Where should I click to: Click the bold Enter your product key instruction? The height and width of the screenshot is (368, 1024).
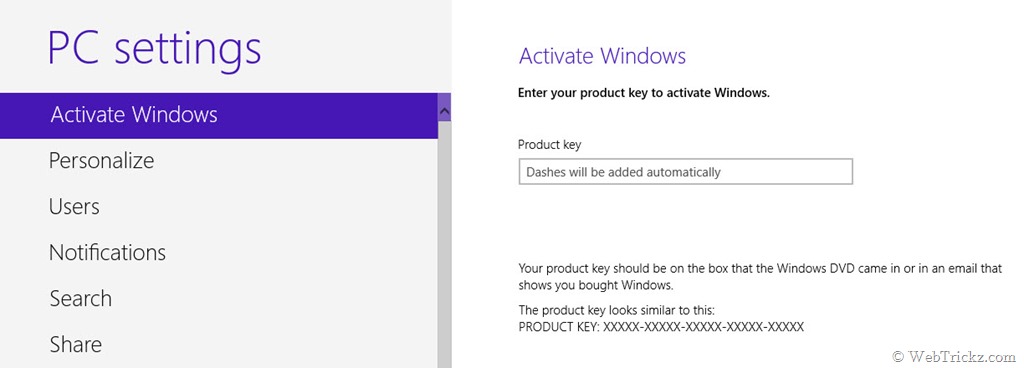coord(644,93)
